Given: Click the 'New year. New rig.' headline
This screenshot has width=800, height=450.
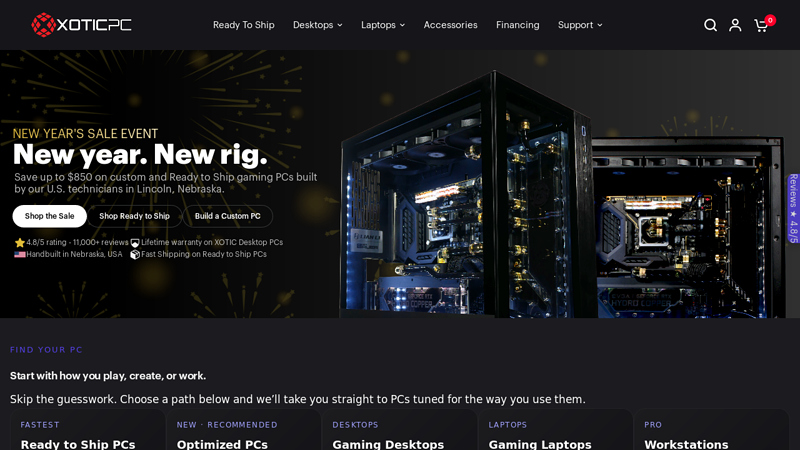Looking at the screenshot, I should (140, 154).
